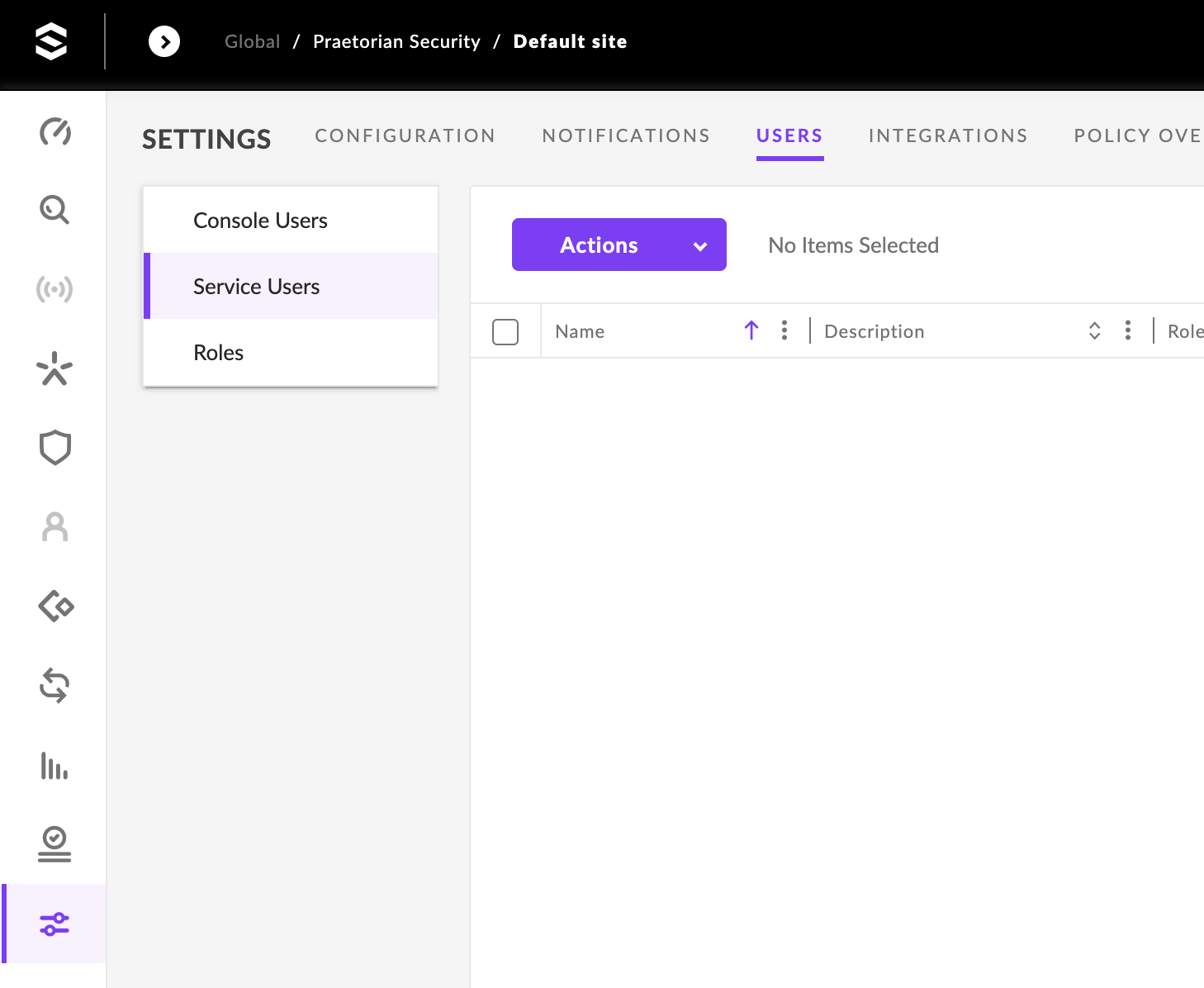Open the broadcast signal sidebar icon
1204x988 pixels.
pos(55,289)
